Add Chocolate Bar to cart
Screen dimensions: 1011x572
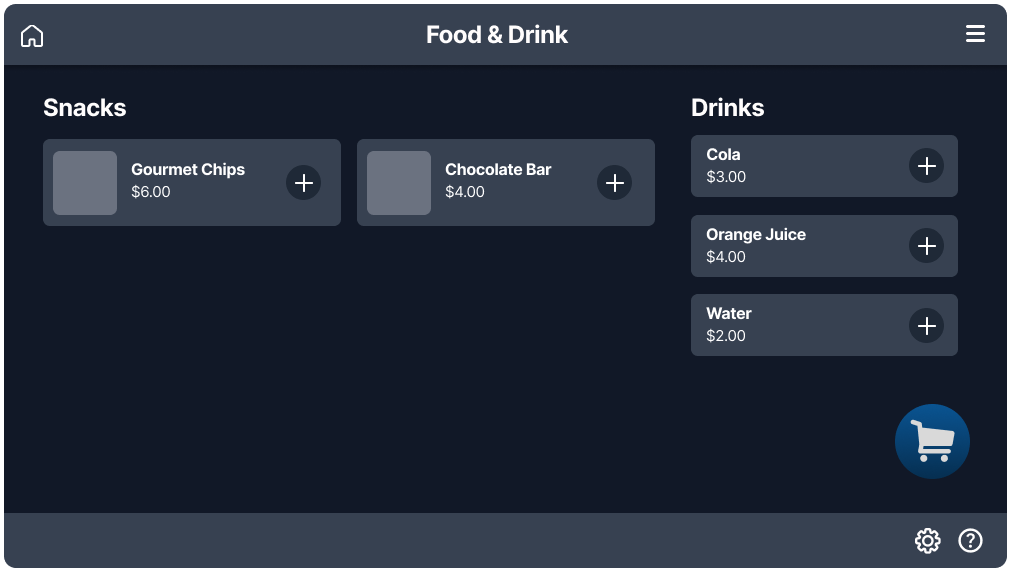click(615, 183)
